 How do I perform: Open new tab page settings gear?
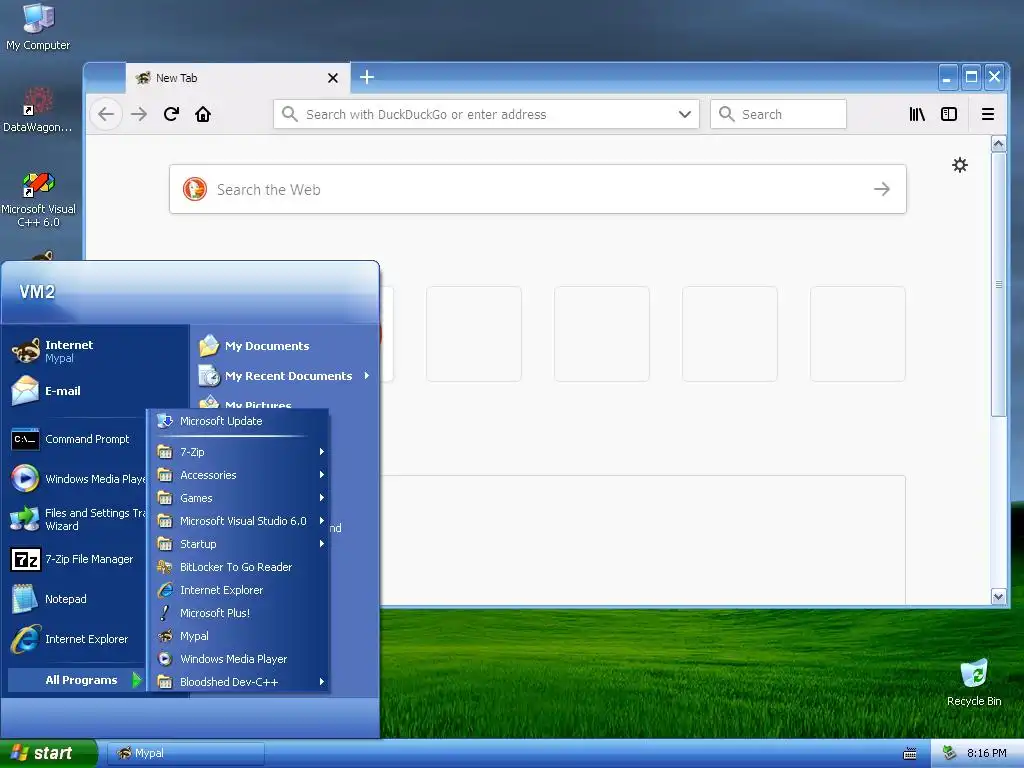tap(959, 165)
